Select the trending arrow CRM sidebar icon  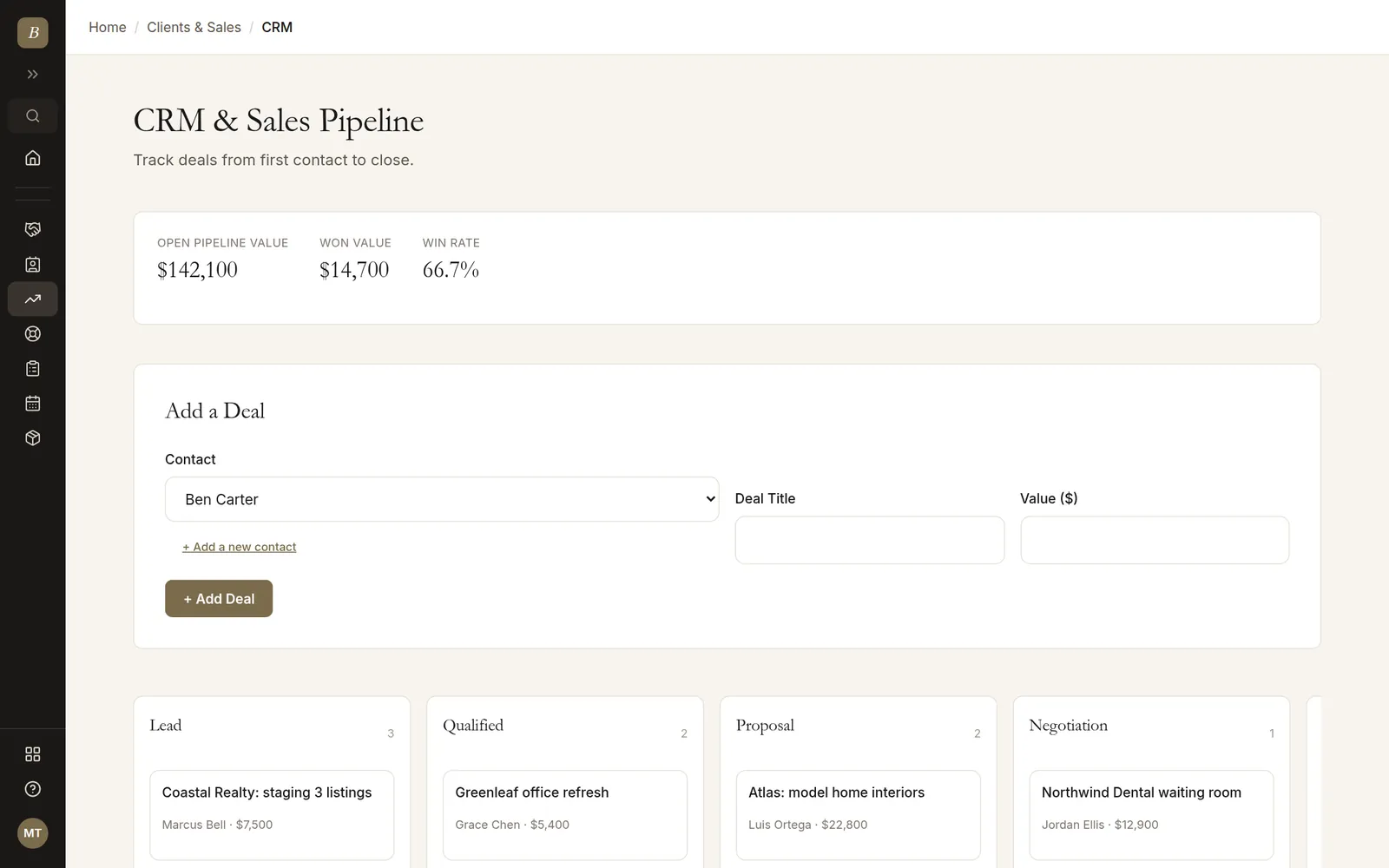[x=33, y=299]
